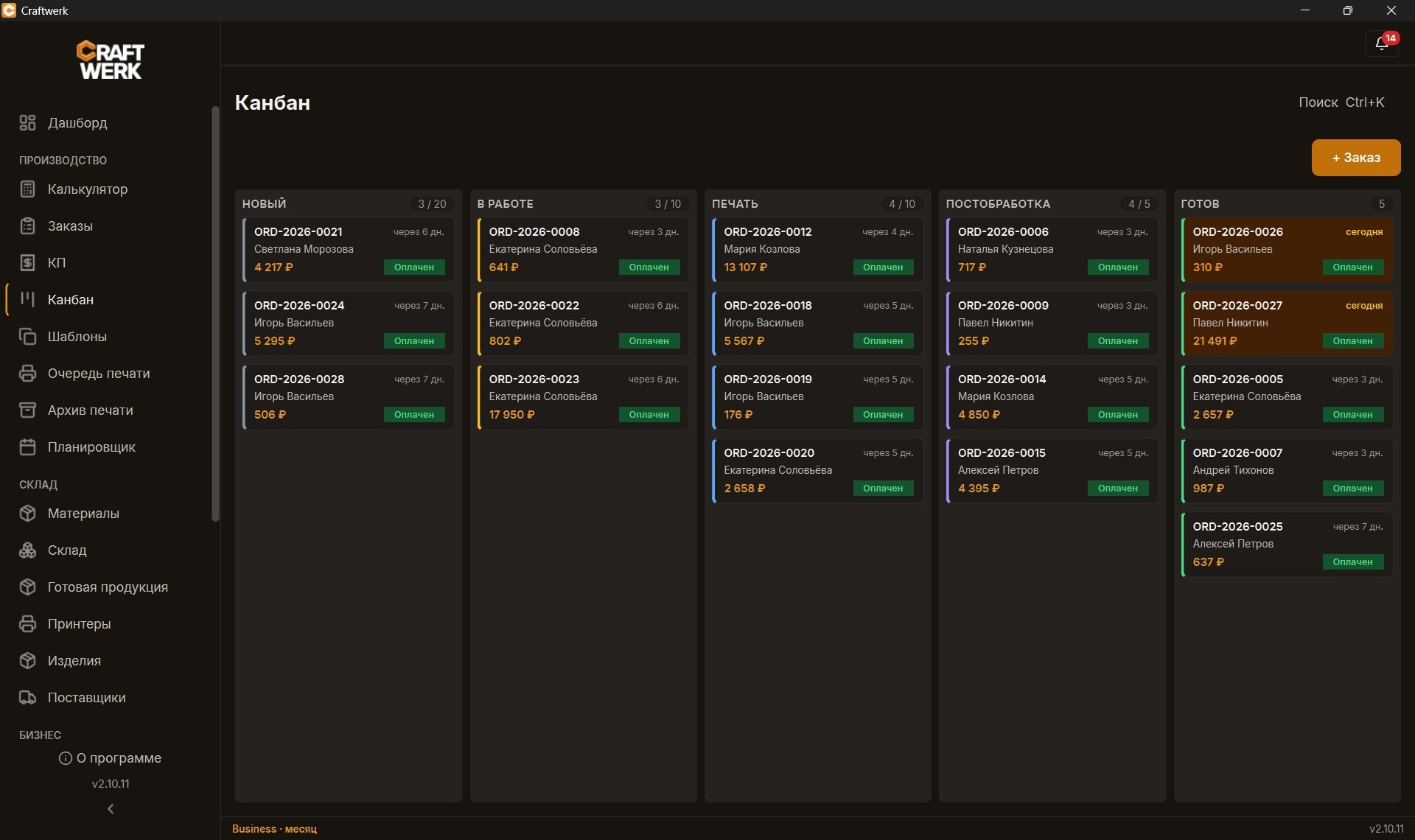Open order card ORD-2026-0021
The width and height of the screenshot is (1415, 840).
pyautogui.click(x=349, y=250)
